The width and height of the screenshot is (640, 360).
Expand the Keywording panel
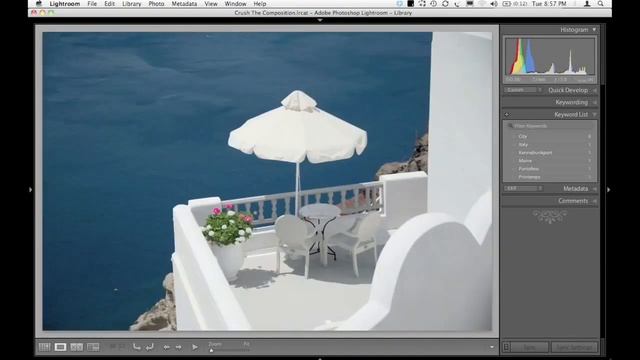click(595, 102)
